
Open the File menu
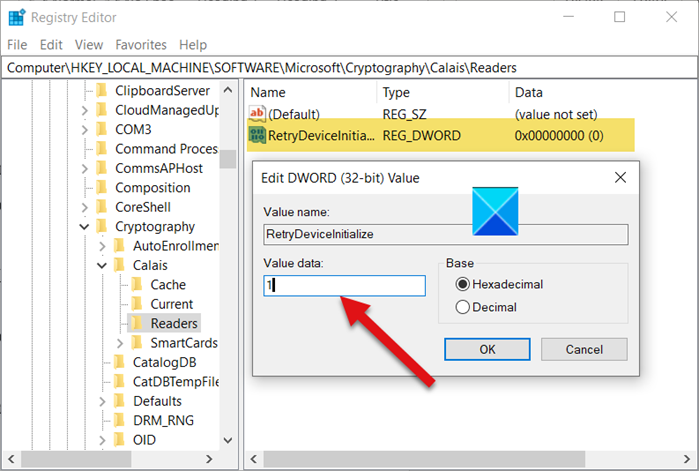tap(17, 45)
